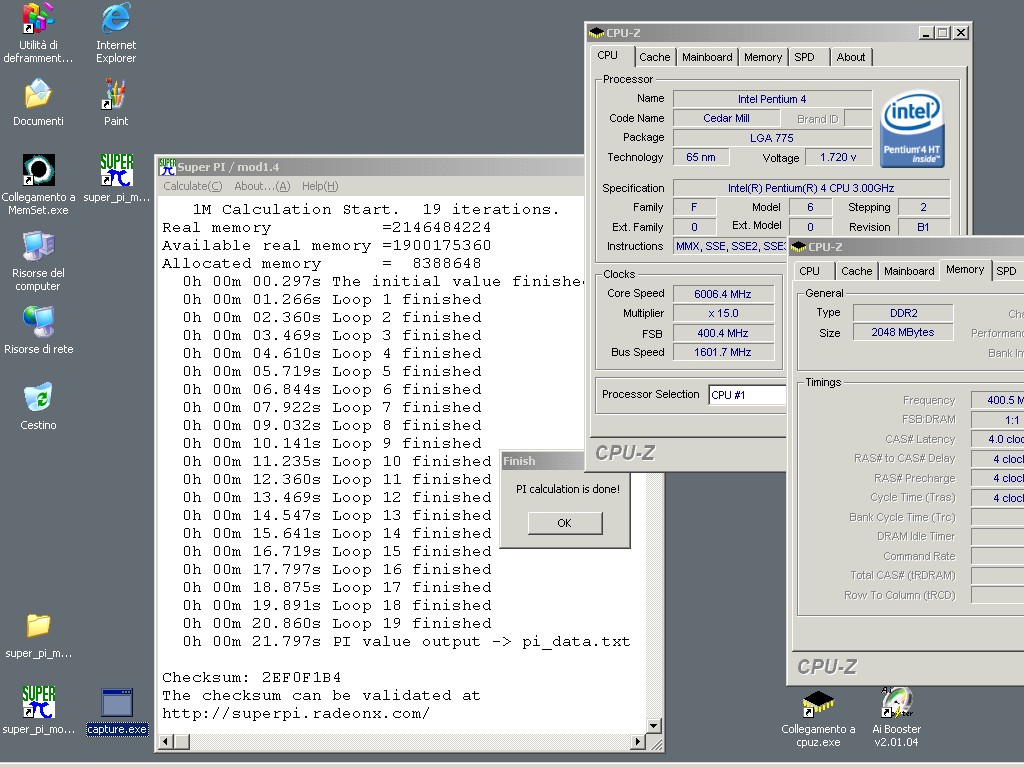Click the Super PI title bar icon
The width and height of the screenshot is (1024, 768).
[167, 167]
